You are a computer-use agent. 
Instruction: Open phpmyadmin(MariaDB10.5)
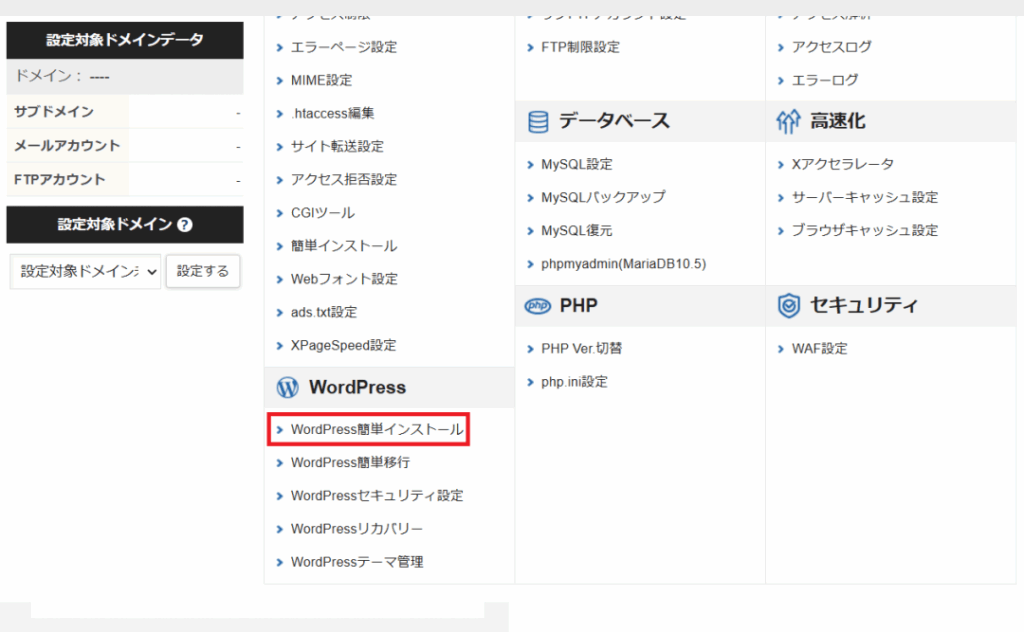pyautogui.click(x=624, y=264)
